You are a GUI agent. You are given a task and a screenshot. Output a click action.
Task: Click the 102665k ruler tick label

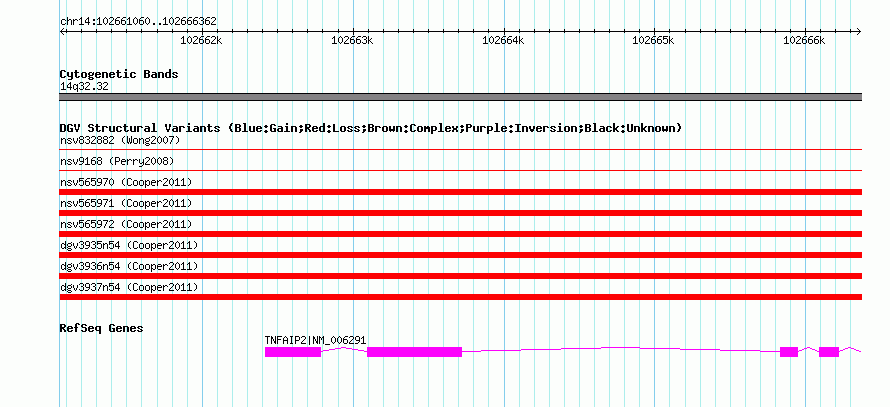(x=653, y=40)
